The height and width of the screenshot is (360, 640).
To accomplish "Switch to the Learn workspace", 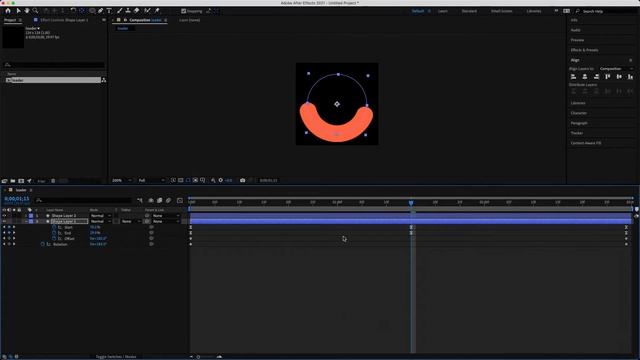I will pos(443,11).
